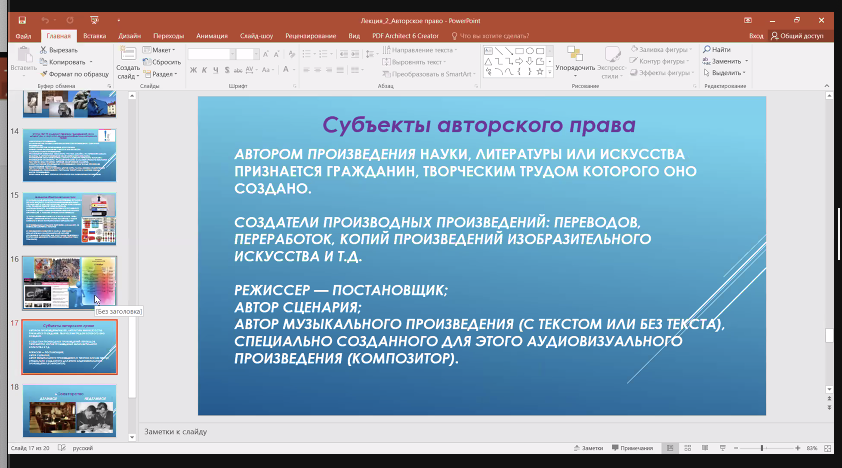Viewport: 842px width, 468px height.
Task: Click the Создать слайд button
Action: tap(128, 62)
